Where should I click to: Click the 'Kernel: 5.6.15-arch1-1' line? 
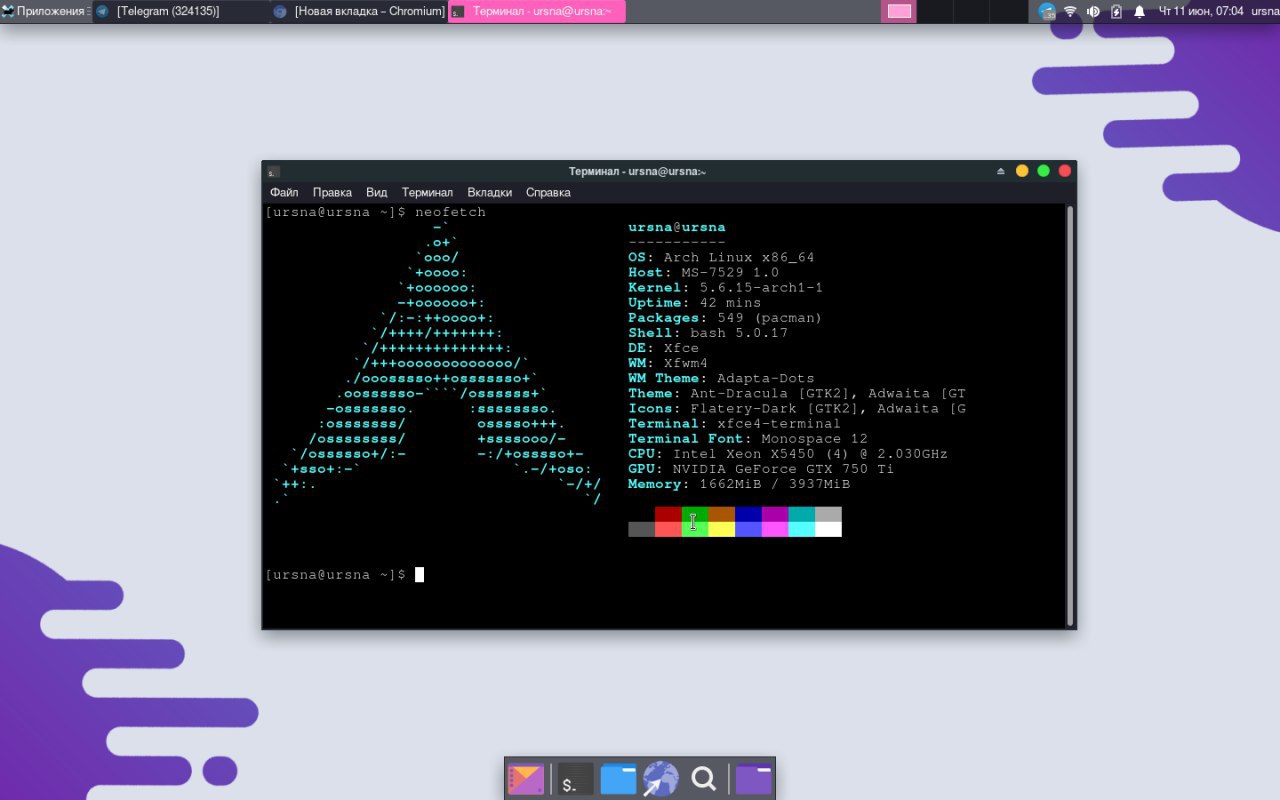pyautogui.click(x=725, y=287)
